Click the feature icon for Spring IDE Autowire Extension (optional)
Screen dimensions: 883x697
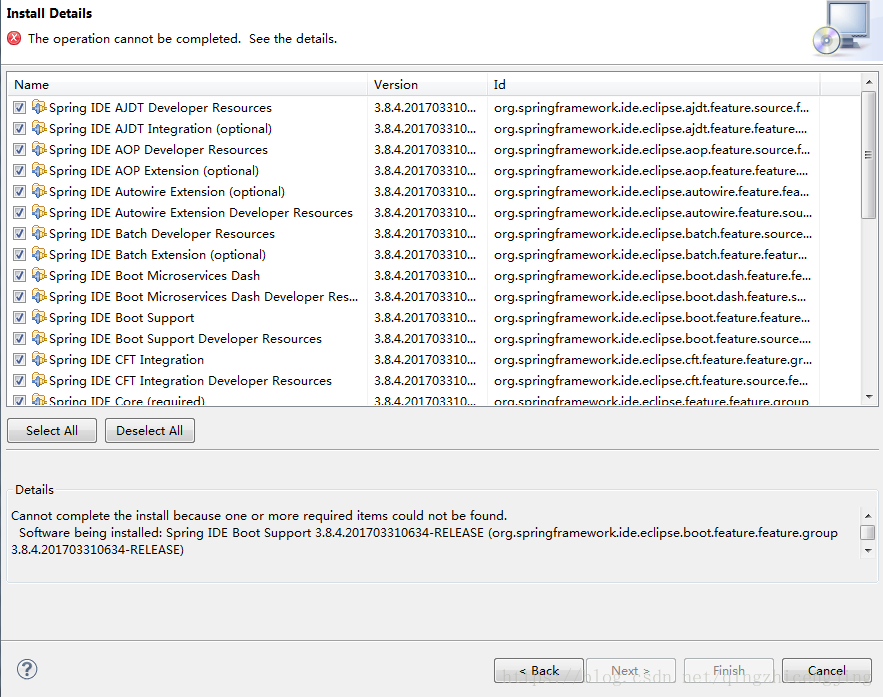coord(39,191)
